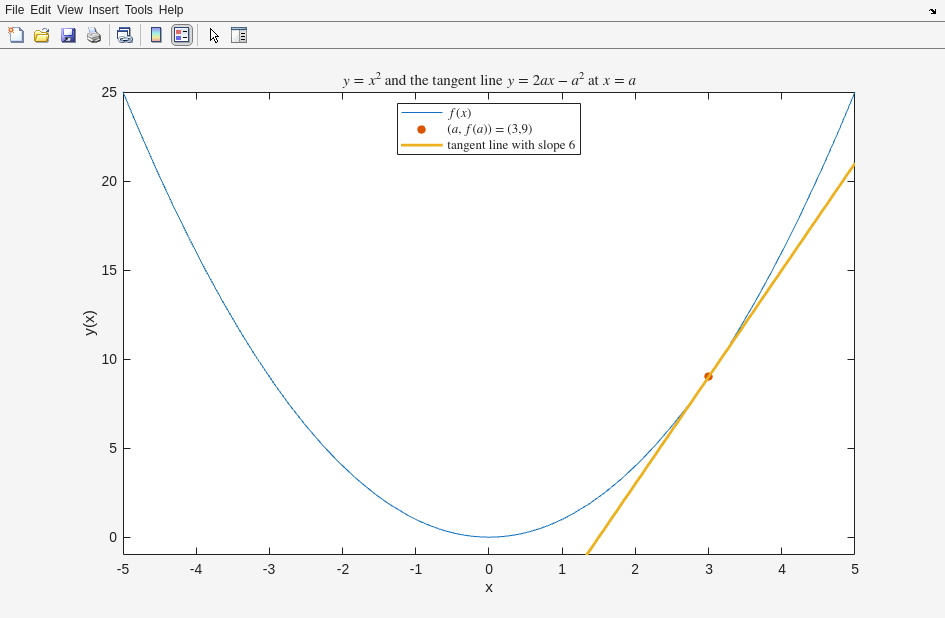
Task: Click the plot title text above the axes
Action: coord(489,80)
